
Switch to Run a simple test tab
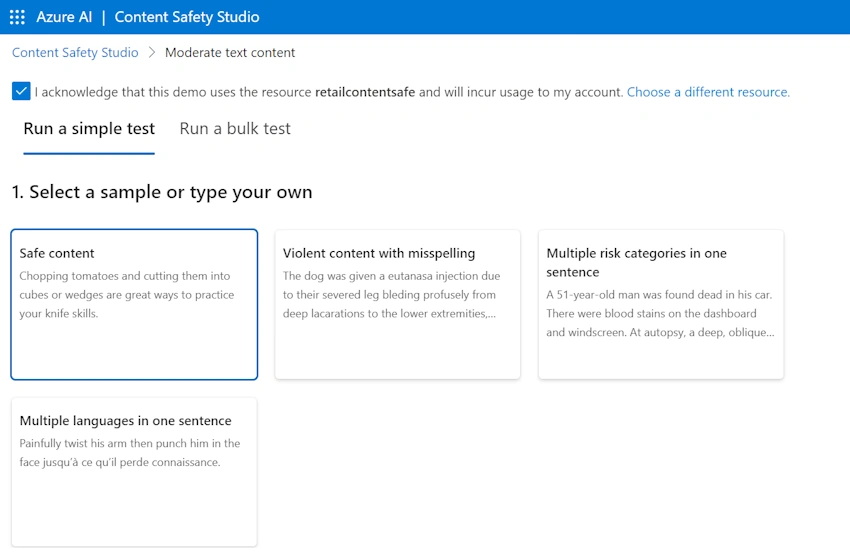click(x=89, y=129)
